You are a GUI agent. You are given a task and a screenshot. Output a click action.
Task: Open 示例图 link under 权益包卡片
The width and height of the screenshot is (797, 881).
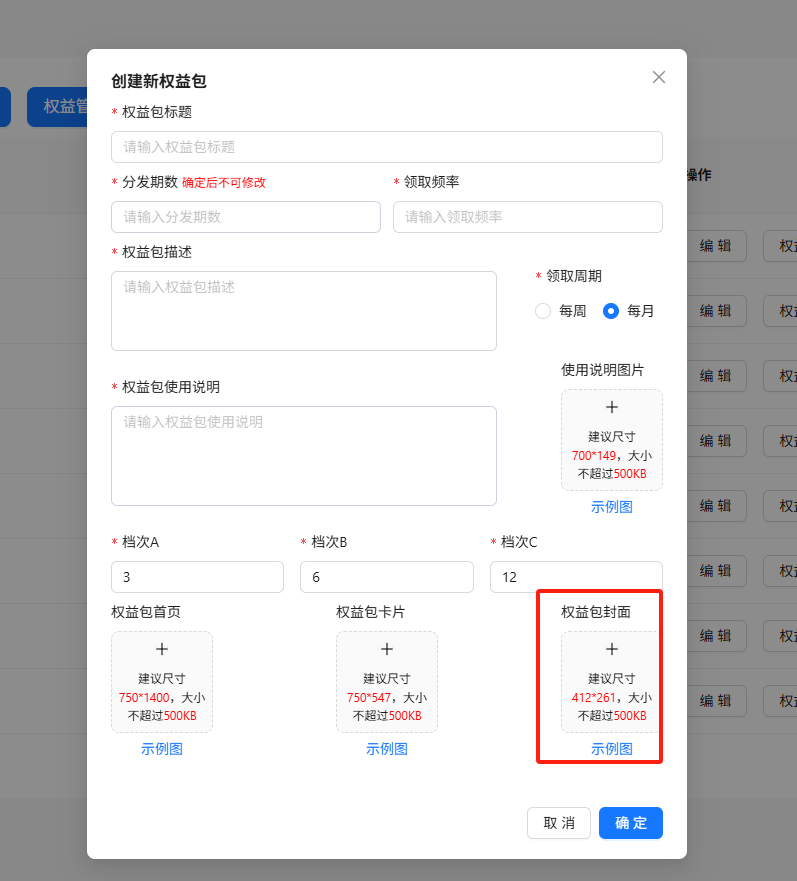coord(387,749)
